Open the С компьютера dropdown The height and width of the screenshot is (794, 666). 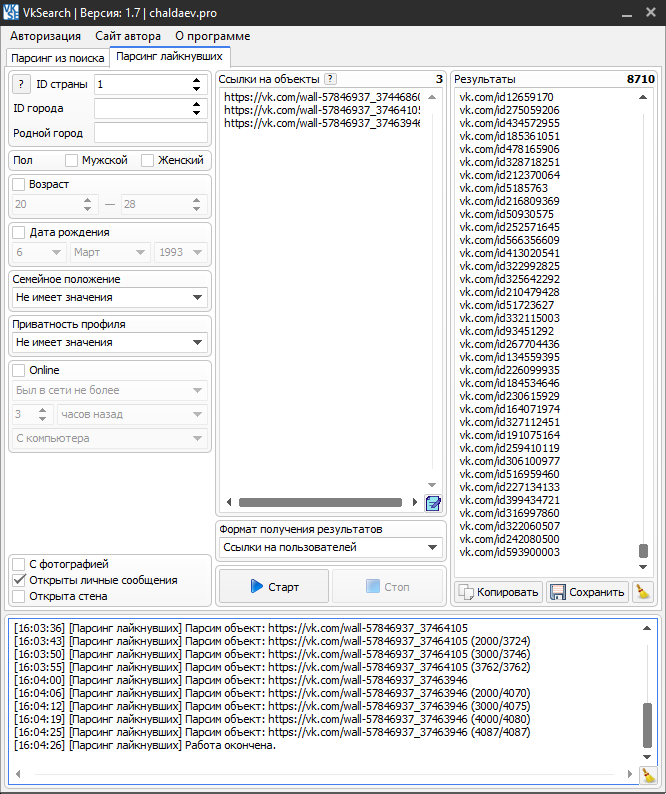[x=109, y=439]
